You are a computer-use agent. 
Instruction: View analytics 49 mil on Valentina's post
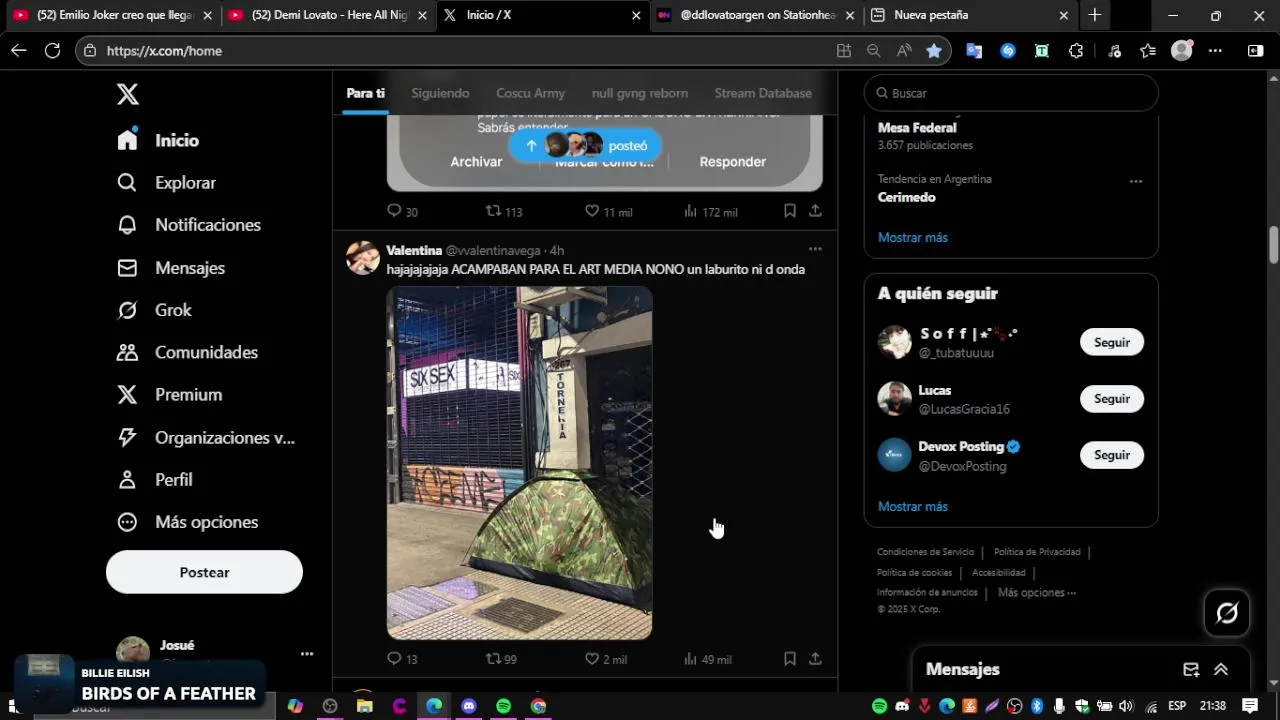(x=710, y=659)
